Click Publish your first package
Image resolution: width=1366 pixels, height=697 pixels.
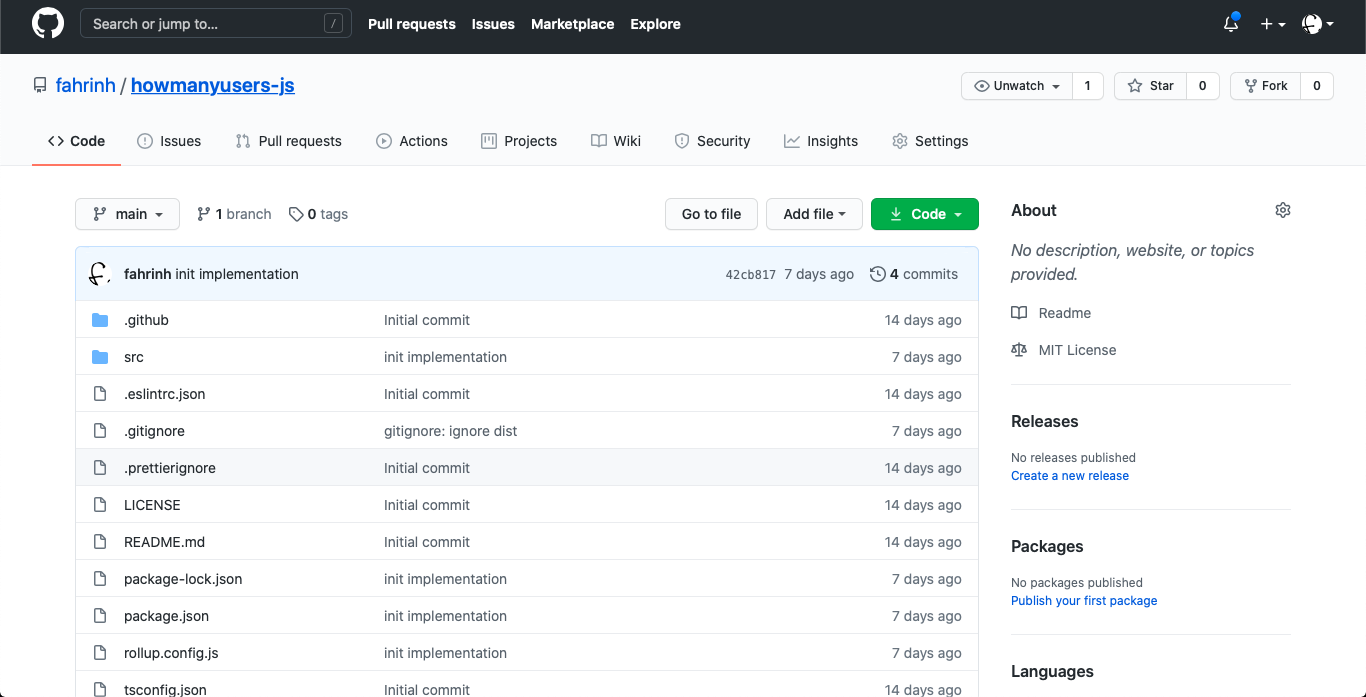[x=1084, y=601]
